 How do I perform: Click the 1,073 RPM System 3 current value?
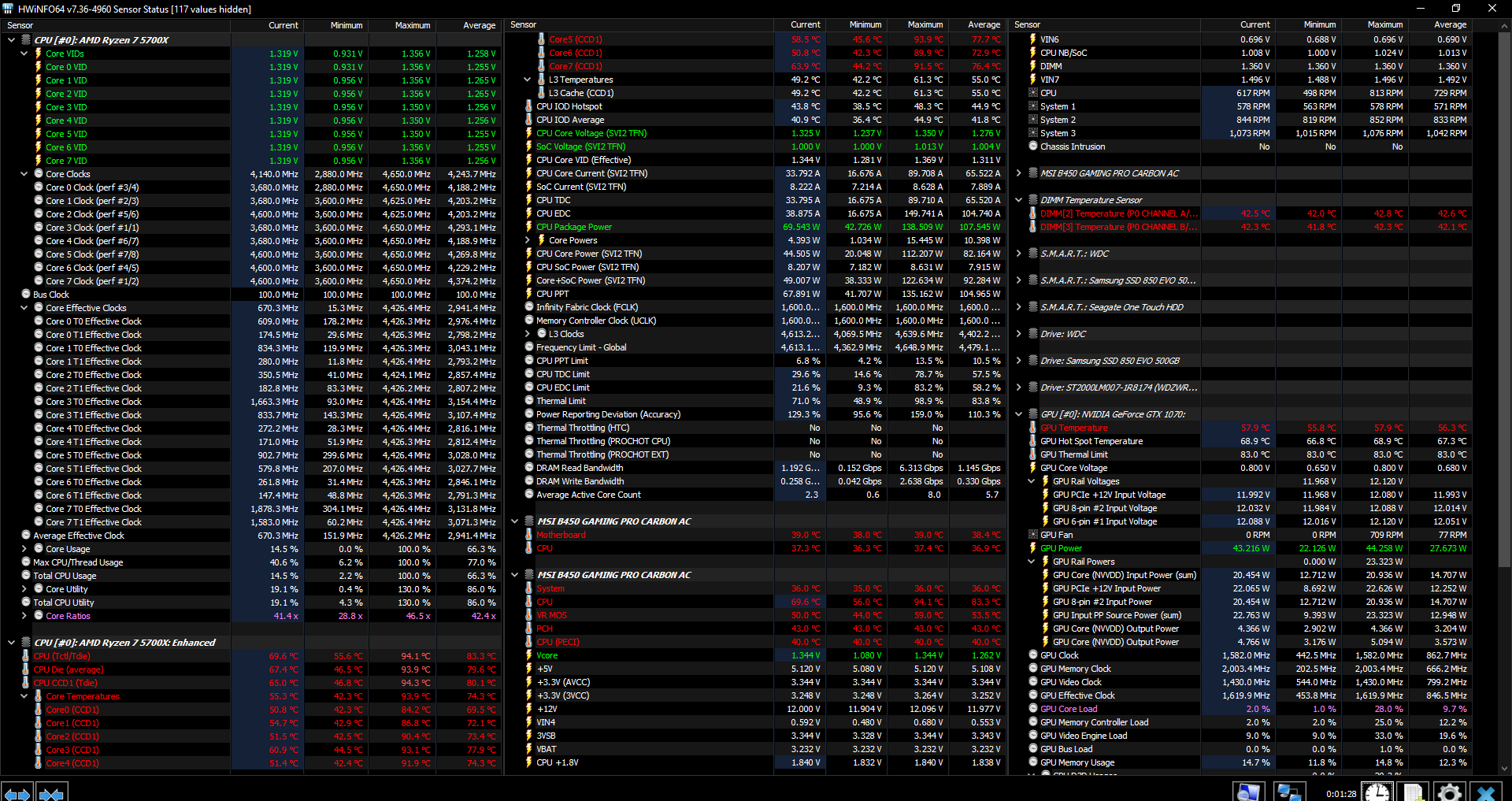(x=1249, y=133)
